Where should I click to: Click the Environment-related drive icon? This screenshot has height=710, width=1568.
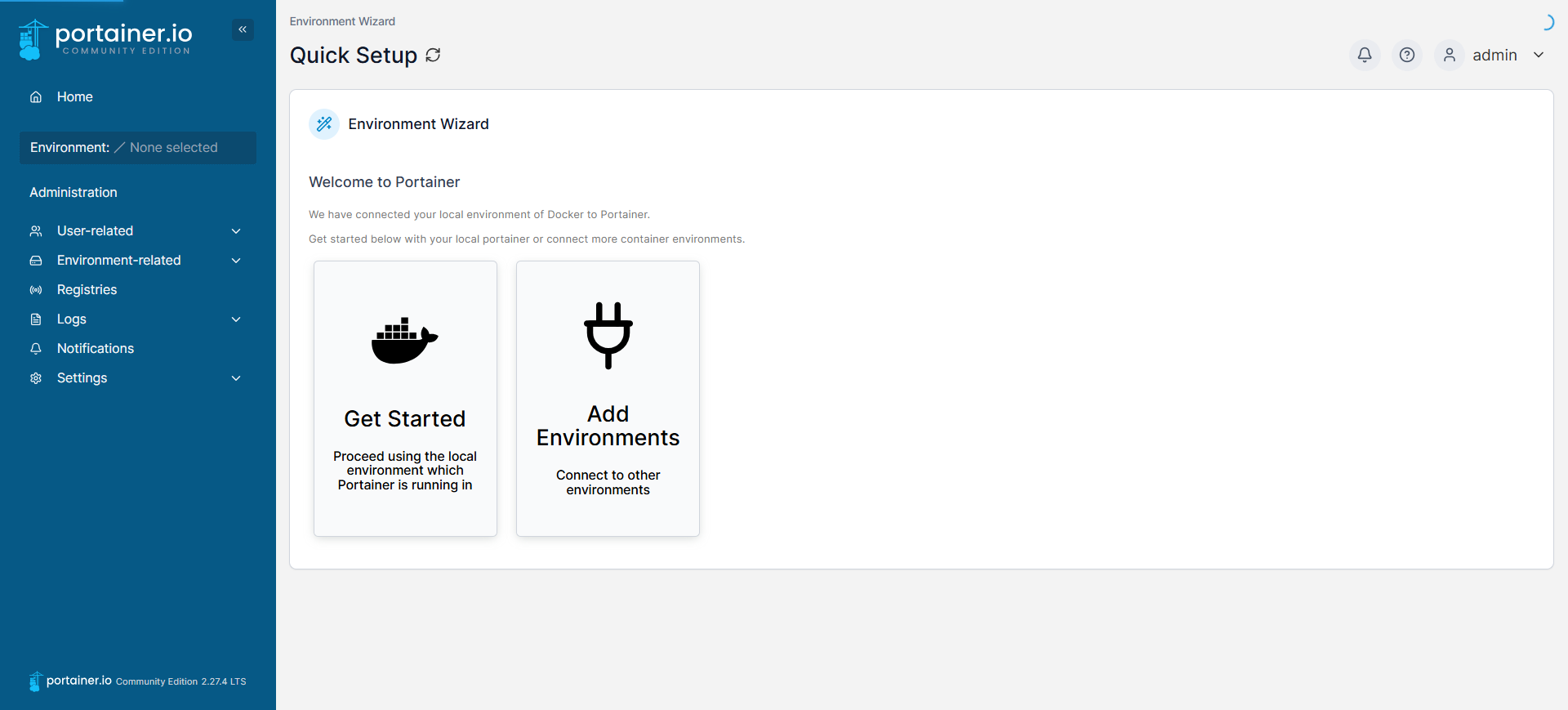click(36, 261)
